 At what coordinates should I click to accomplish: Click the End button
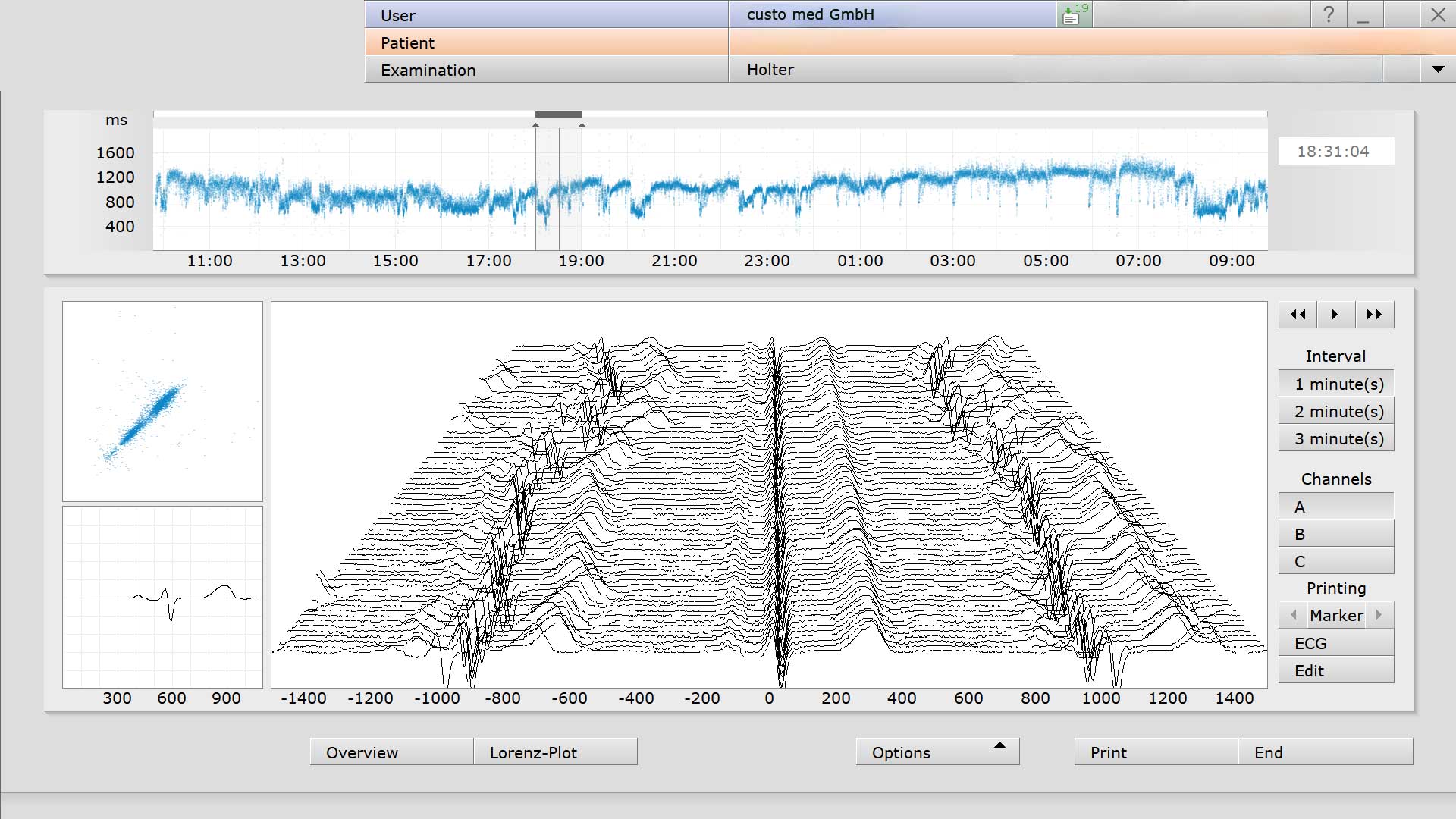(1326, 752)
